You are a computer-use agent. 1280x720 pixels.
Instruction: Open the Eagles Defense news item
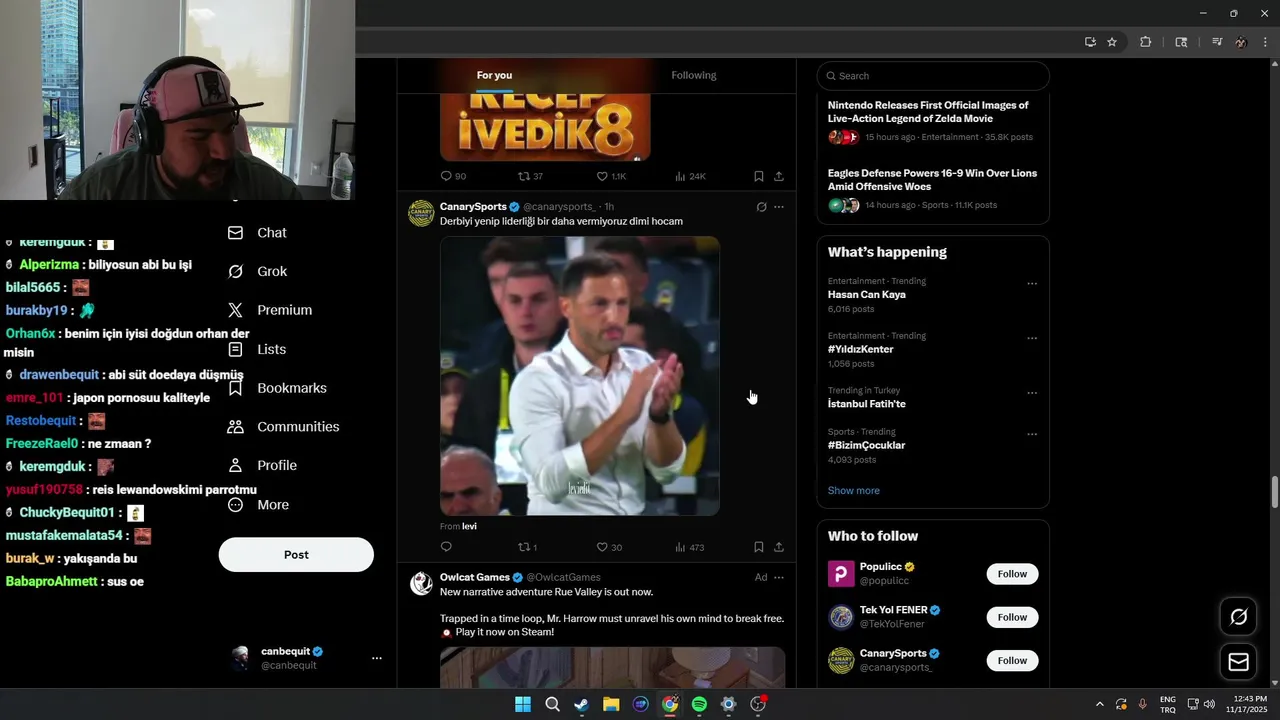click(x=932, y=189)
